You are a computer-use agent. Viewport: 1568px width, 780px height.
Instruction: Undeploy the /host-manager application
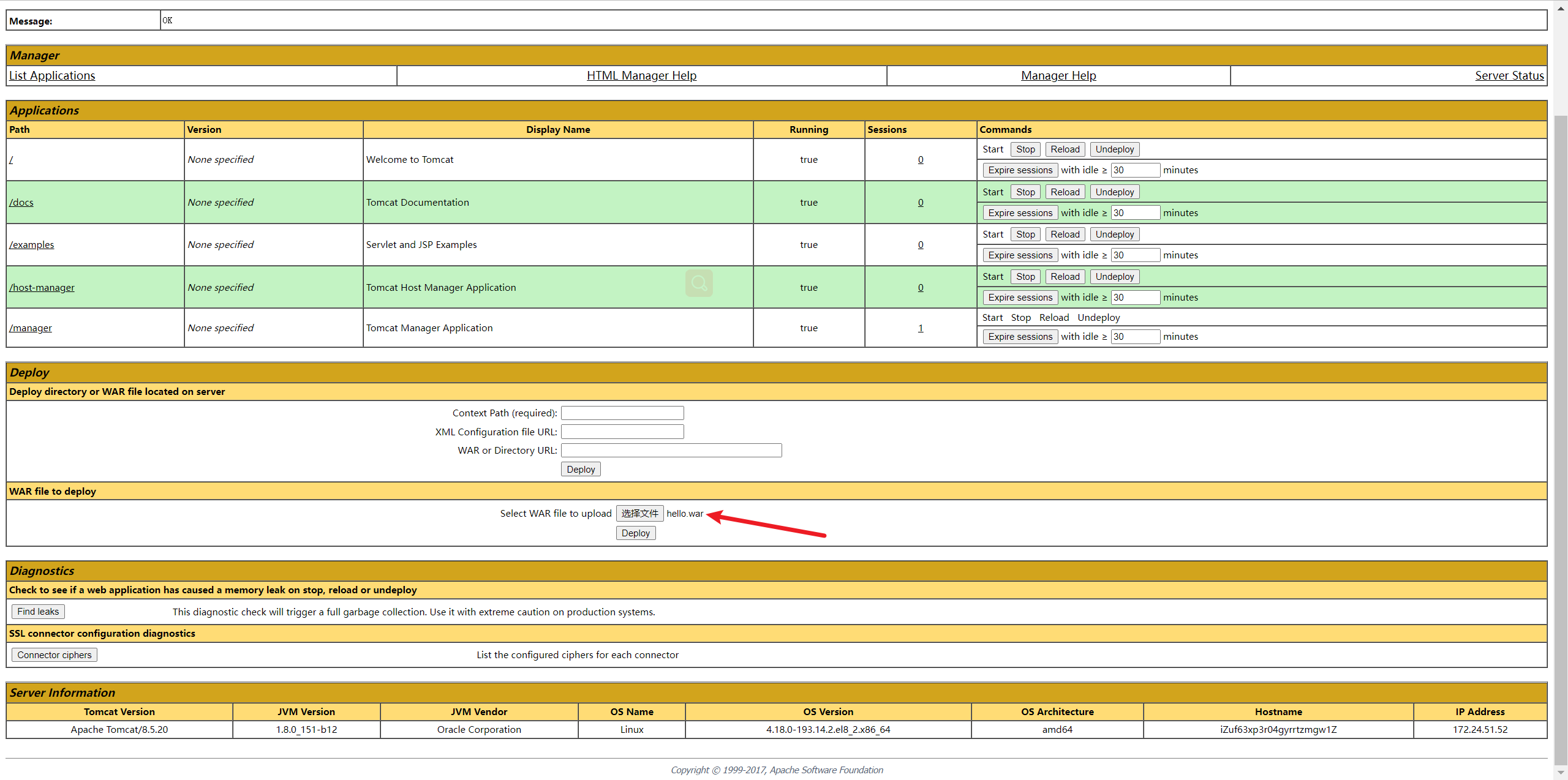(x=1115, y=277)
